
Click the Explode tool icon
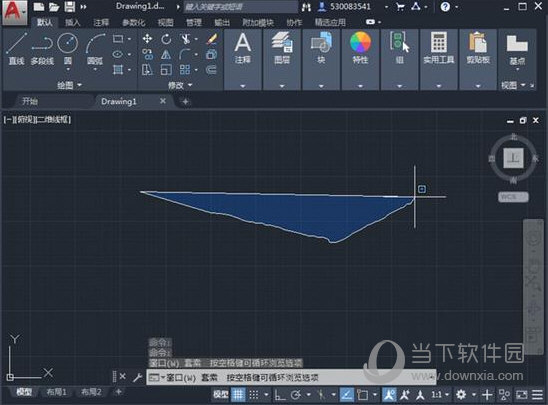(212, 54)
